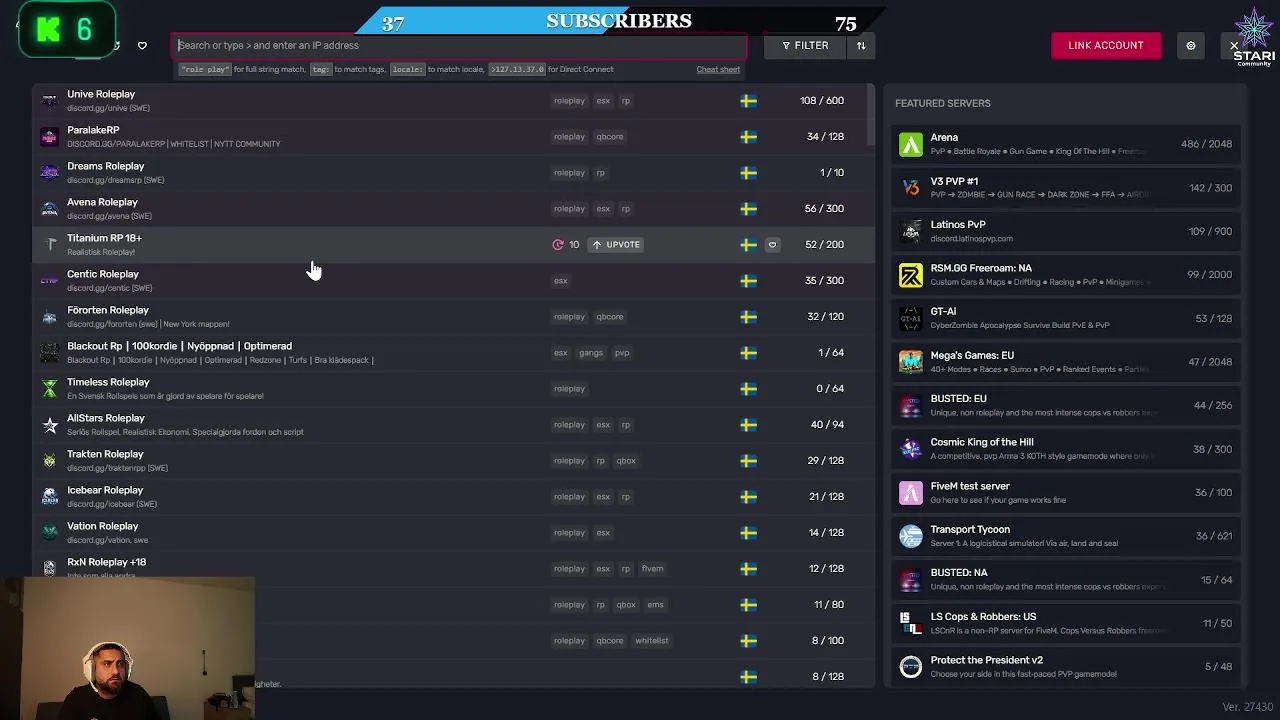
Task: Open the BUSTED: NA featured server
Action: pyautogui.click(x=1065, y=579)
